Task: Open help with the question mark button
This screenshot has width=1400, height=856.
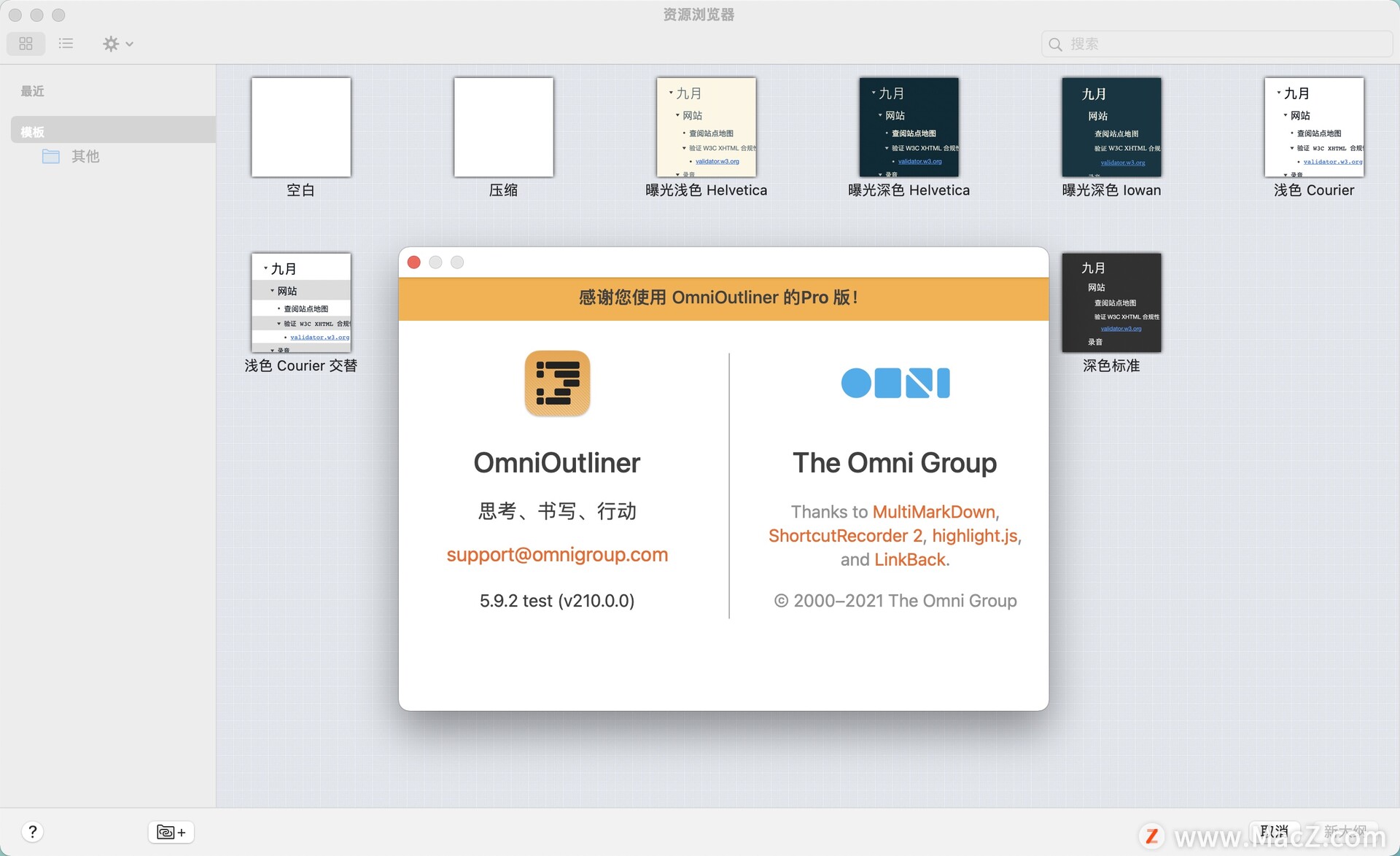Action: [x=33, y=832]
